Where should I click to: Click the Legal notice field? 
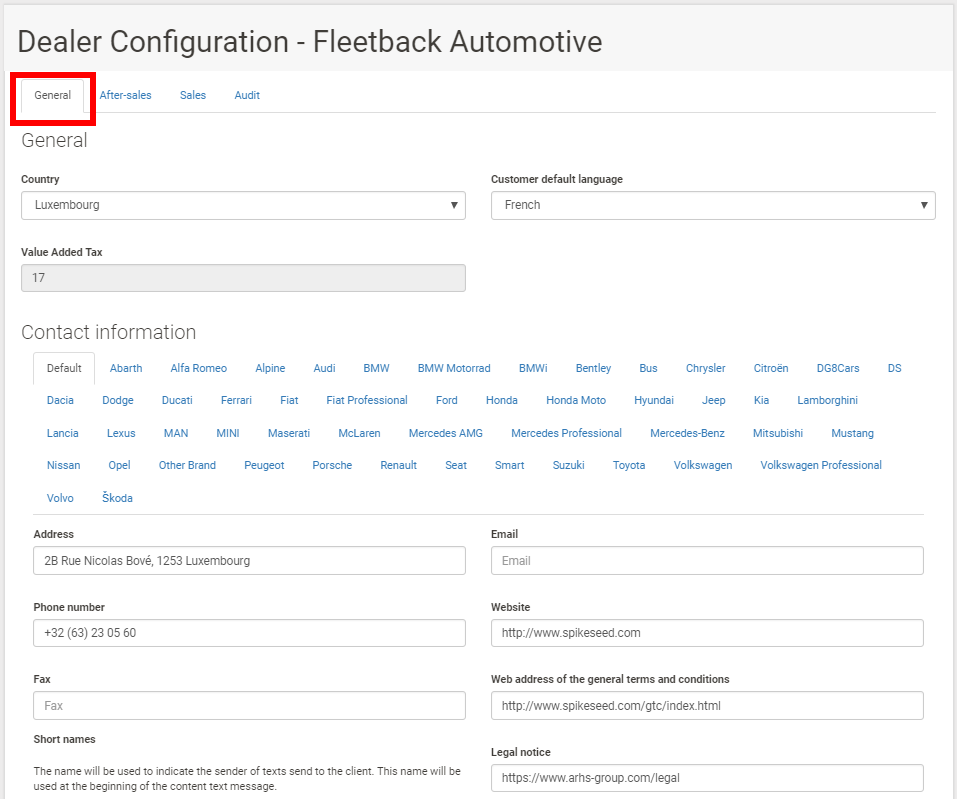point(706,778)
